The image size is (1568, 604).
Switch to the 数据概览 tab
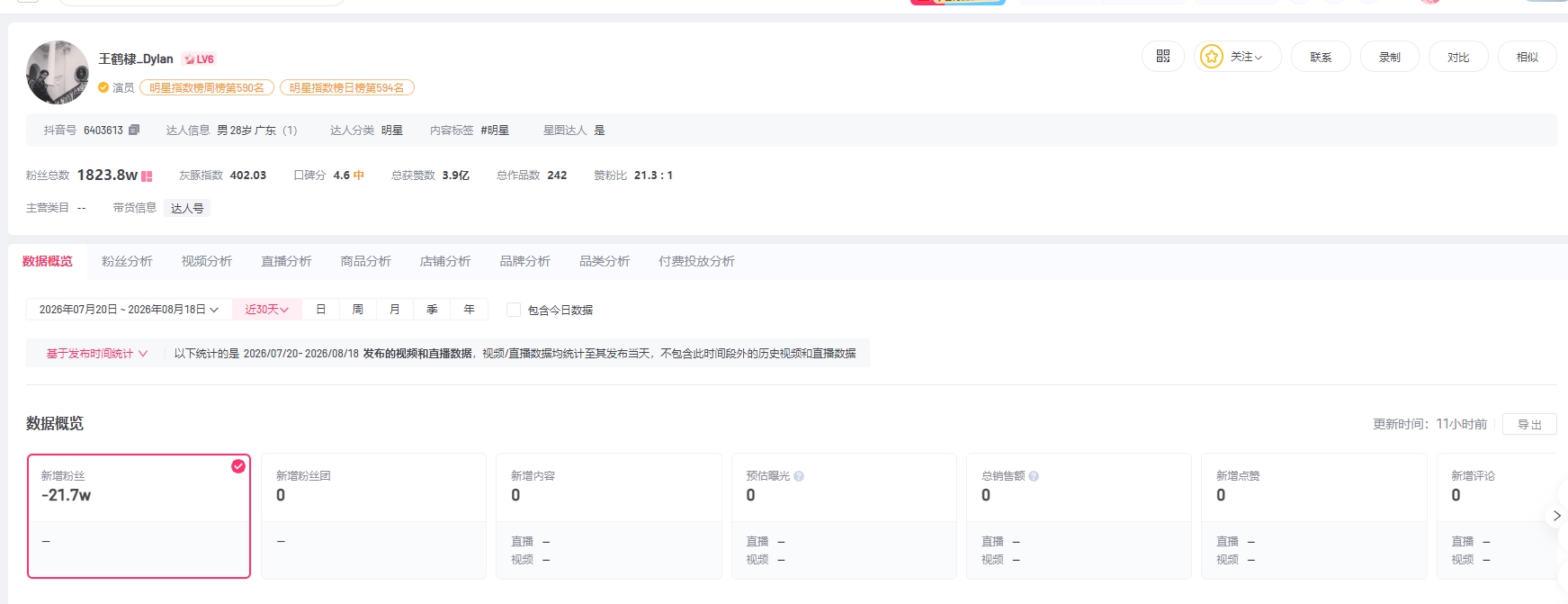pyautogui.click(x=48, y=261)
